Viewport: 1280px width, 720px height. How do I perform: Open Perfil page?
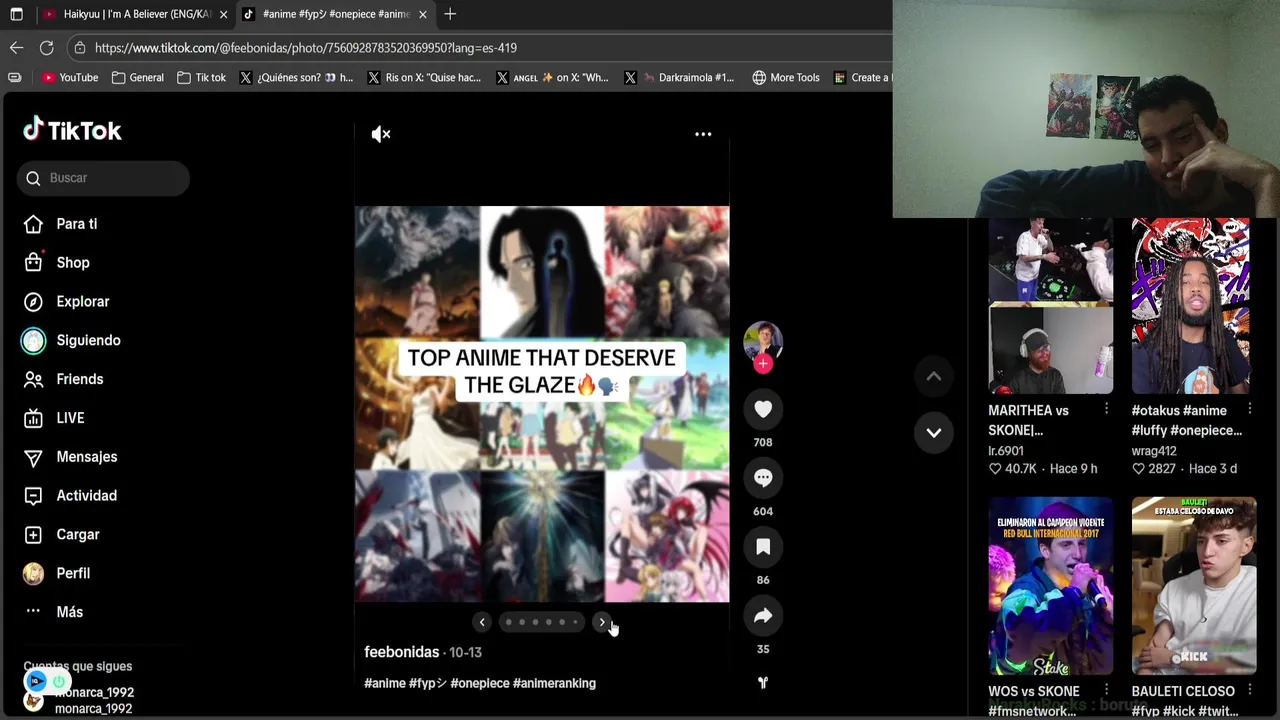coord(58,573)
